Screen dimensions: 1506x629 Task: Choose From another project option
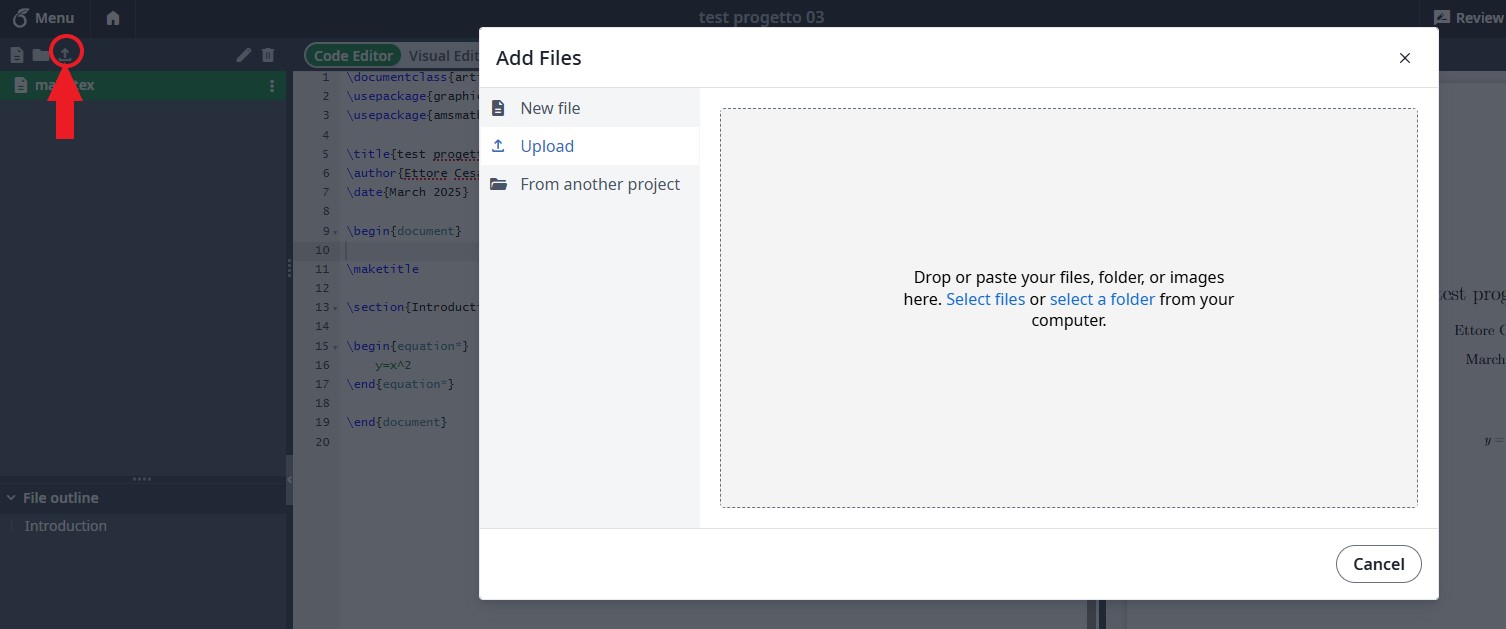click(589, 184)
